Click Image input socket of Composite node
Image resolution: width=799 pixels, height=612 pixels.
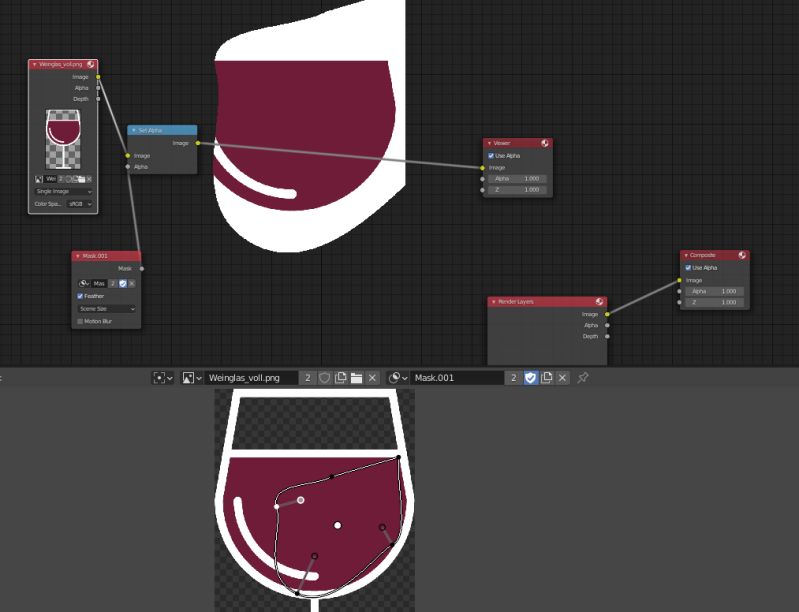coord(679,280)
